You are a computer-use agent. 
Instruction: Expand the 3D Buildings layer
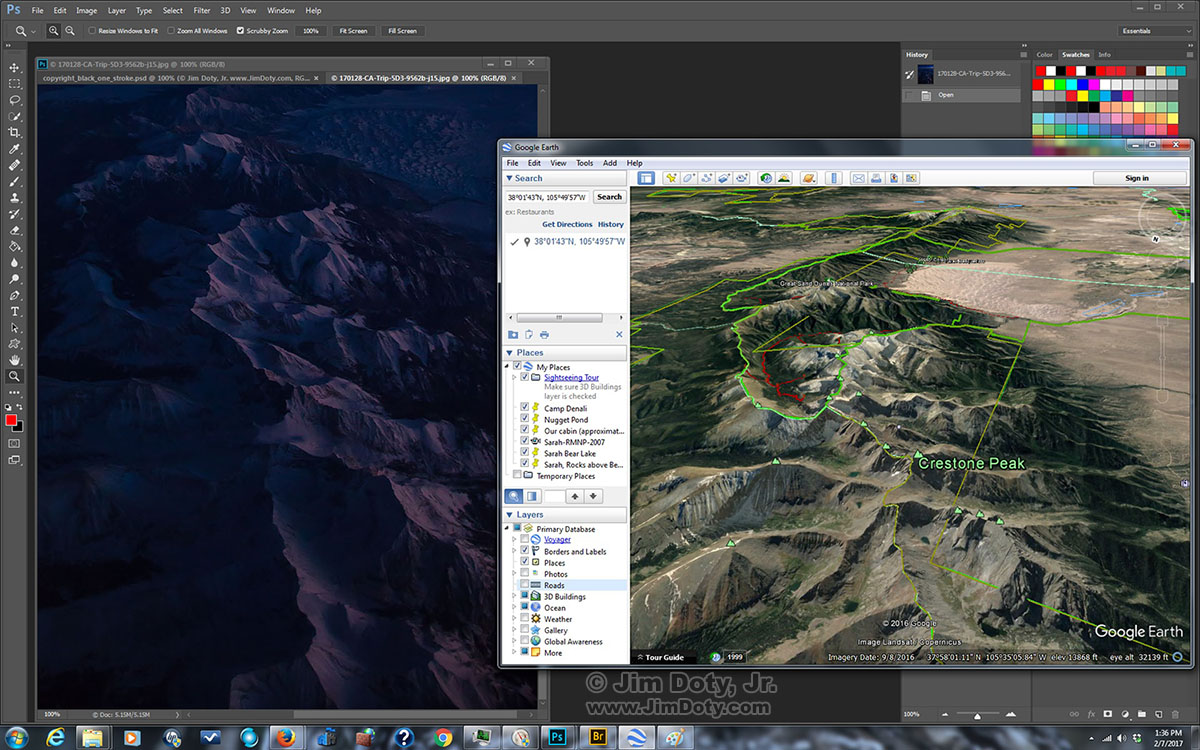click(515, 597)
